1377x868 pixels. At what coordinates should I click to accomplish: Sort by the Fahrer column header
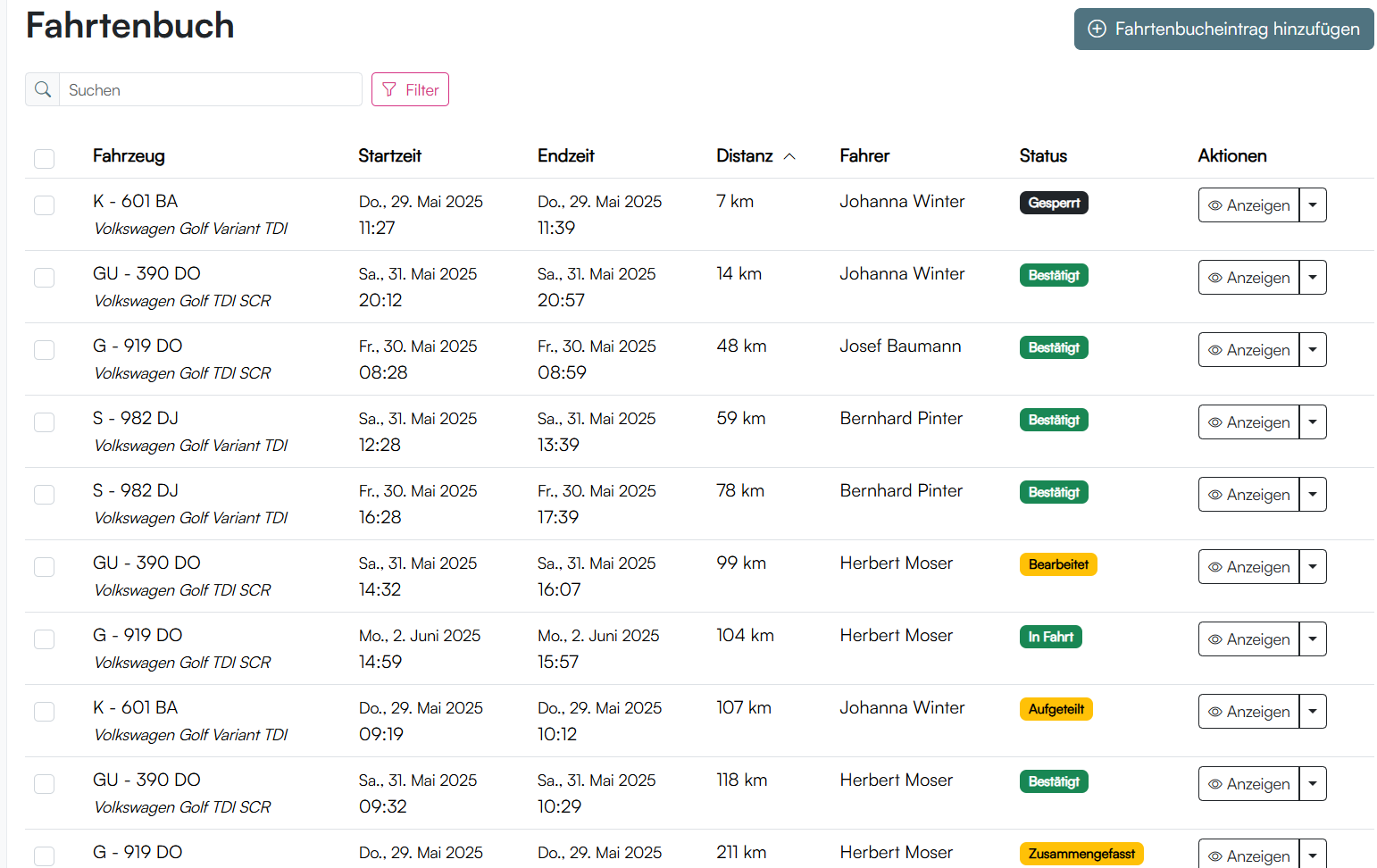(x=864, y=156)
